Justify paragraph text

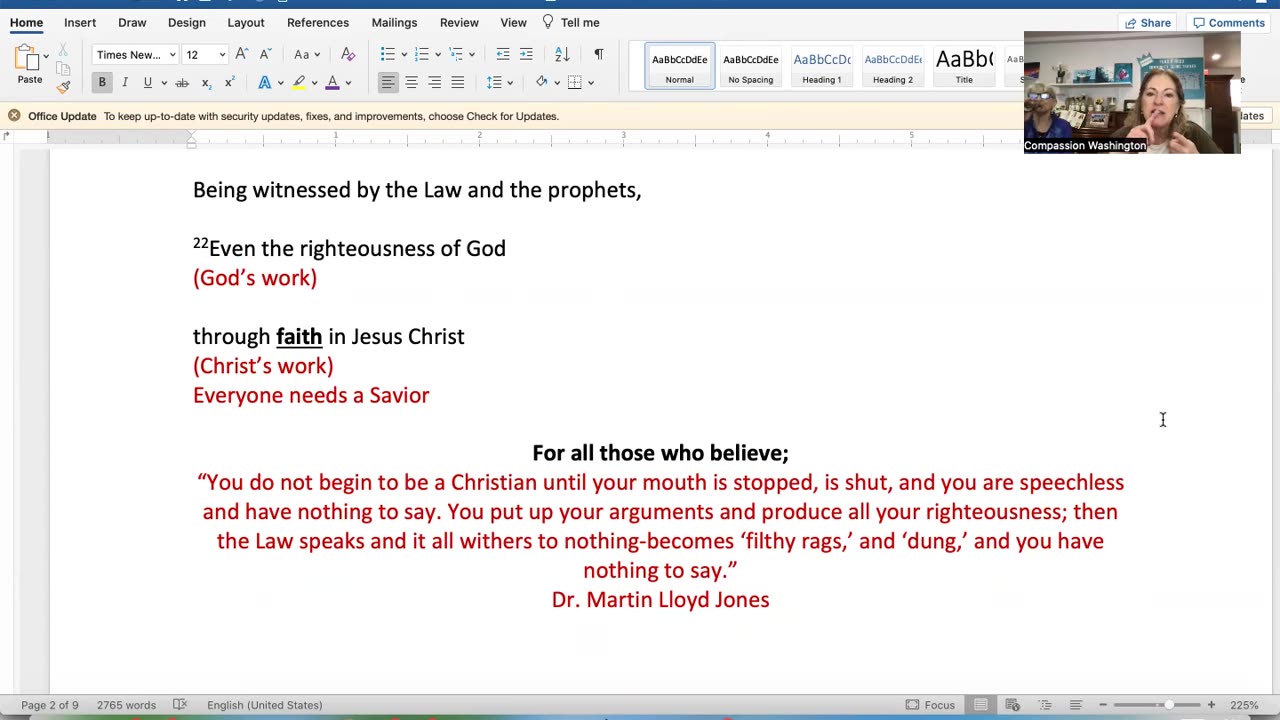click(x=457, y=82)
